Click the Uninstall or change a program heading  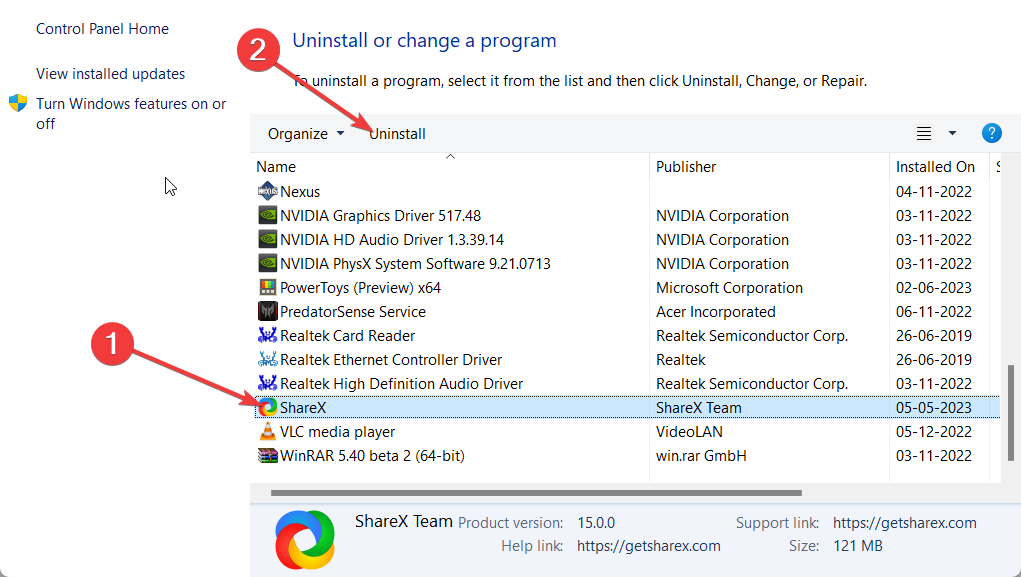point(425,40)
